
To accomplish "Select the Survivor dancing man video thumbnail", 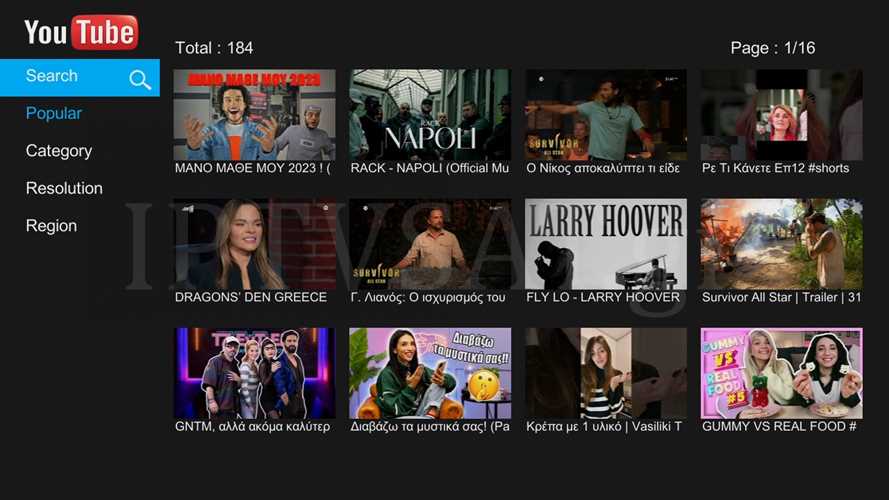I will (605, 115).
